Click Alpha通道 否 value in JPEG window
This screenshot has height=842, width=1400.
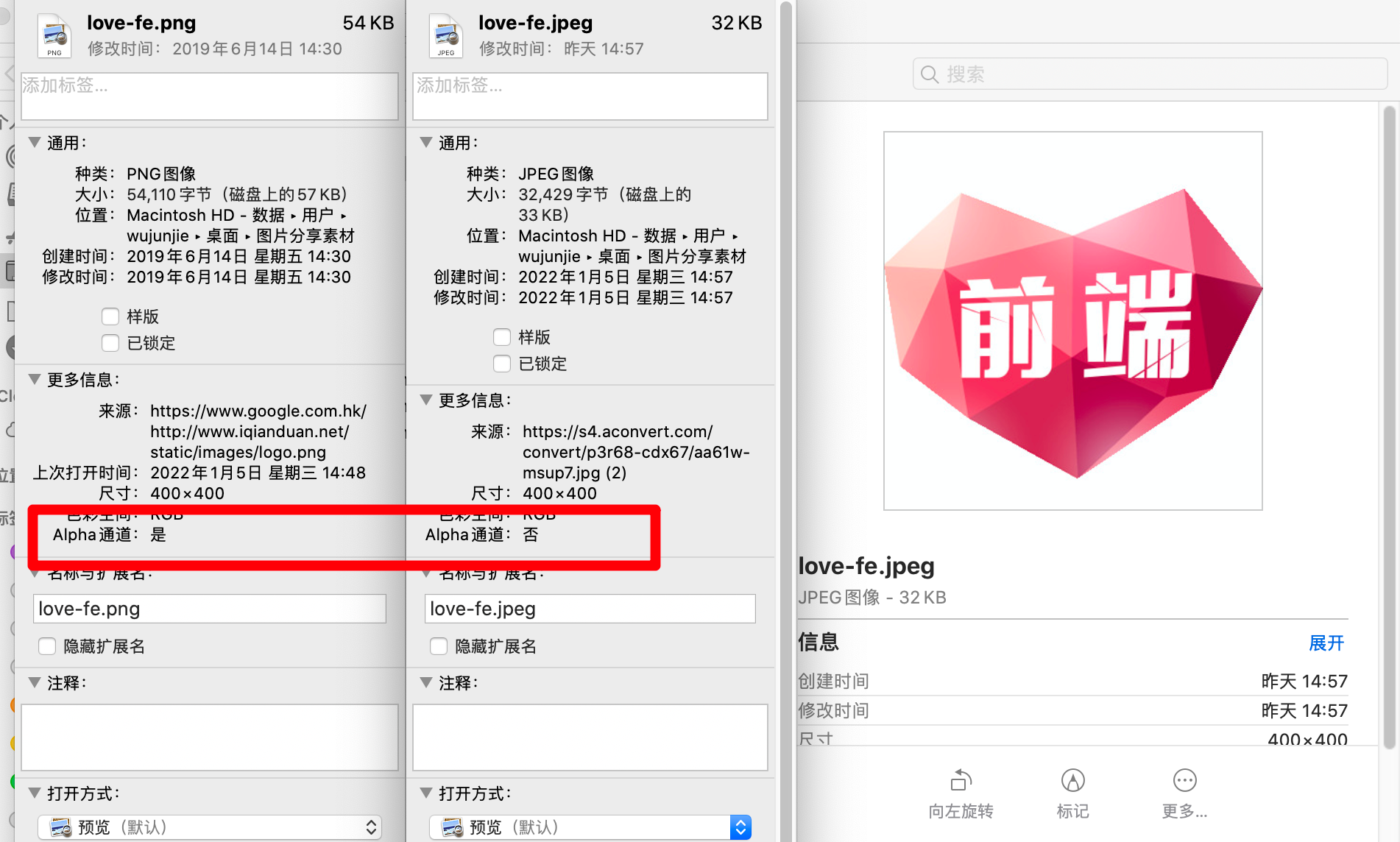pos(531,534)
